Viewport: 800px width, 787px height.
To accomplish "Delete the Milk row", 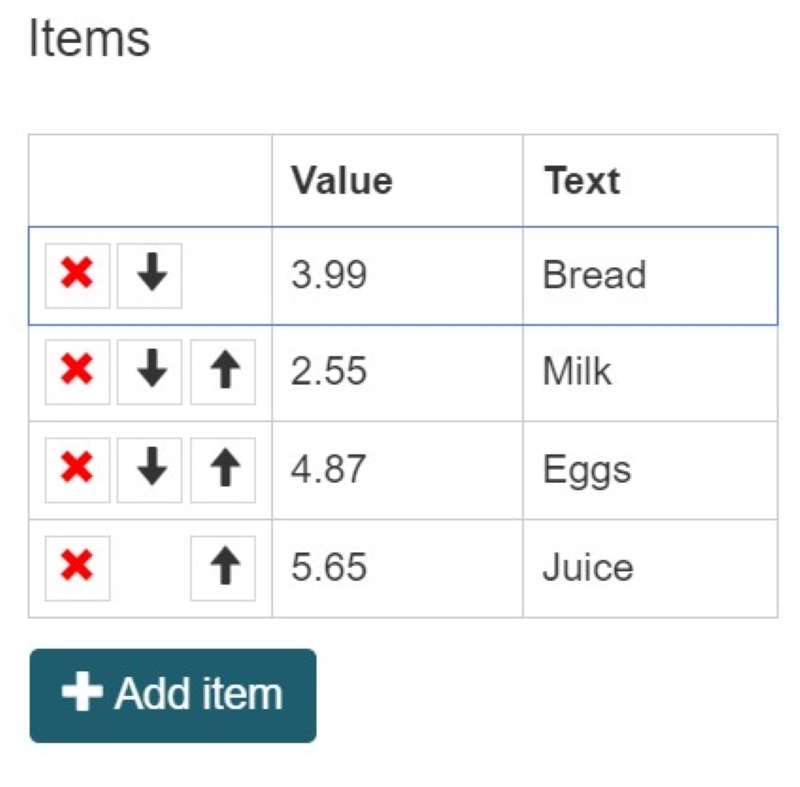I will pyautogui.click(x=78, y=371).
